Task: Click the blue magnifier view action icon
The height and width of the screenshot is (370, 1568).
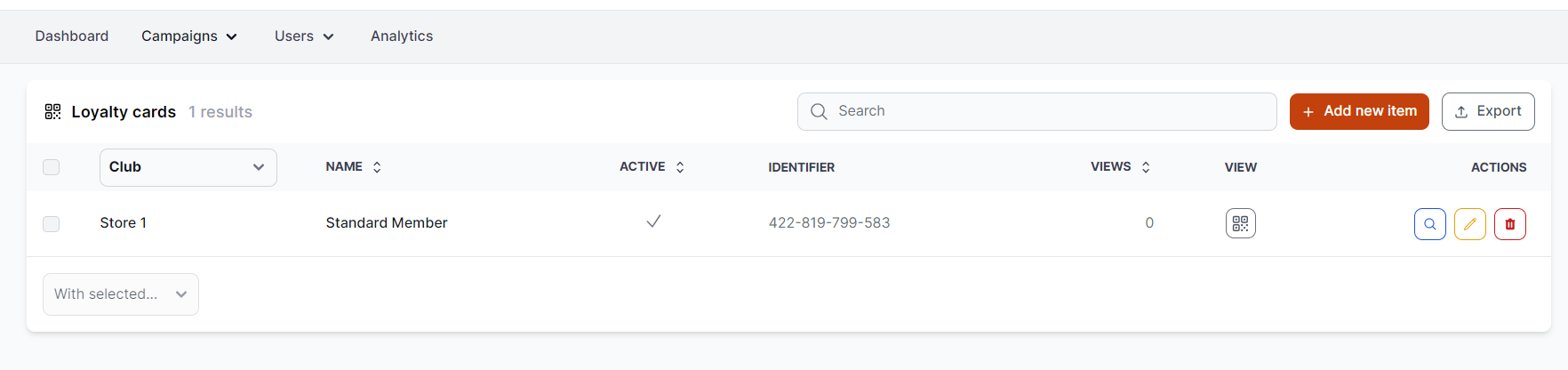Action: [x=1429, y=224]
